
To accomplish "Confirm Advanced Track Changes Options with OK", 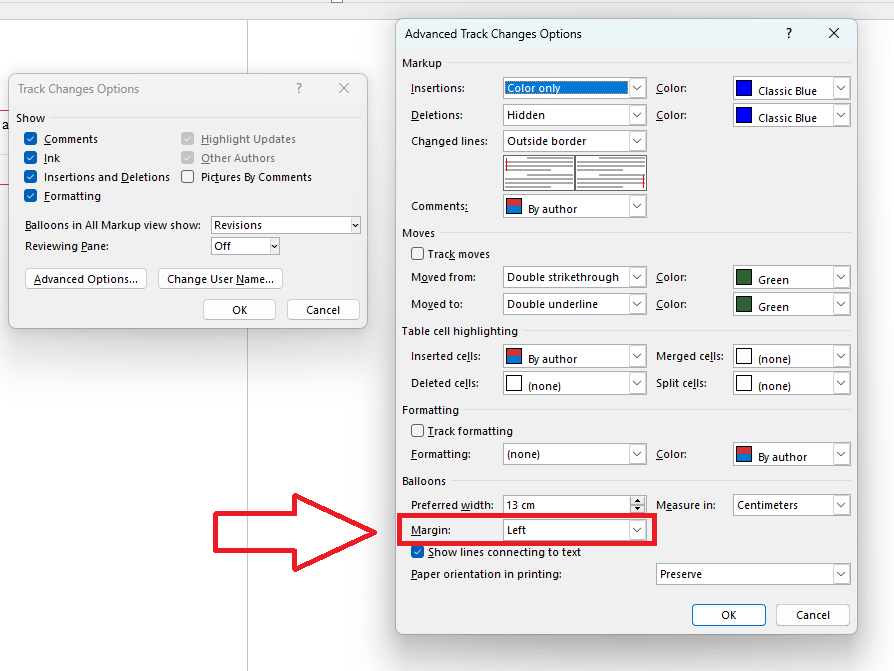I will tap(729, 615).
